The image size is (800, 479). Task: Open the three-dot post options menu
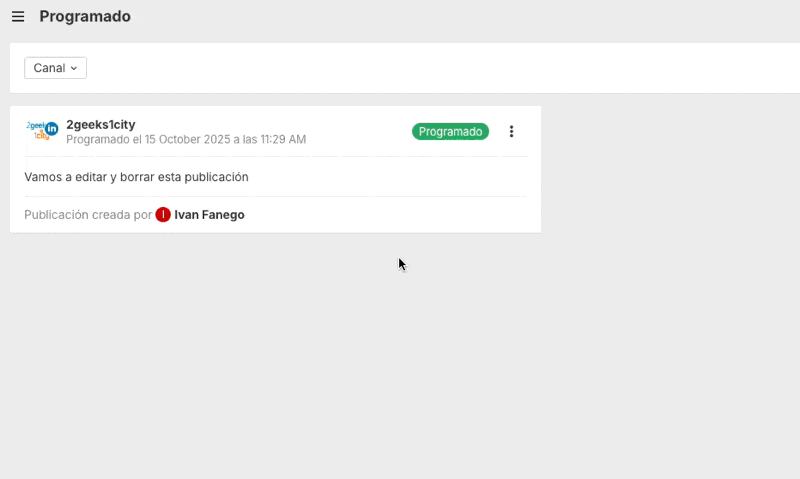[512, 132]
